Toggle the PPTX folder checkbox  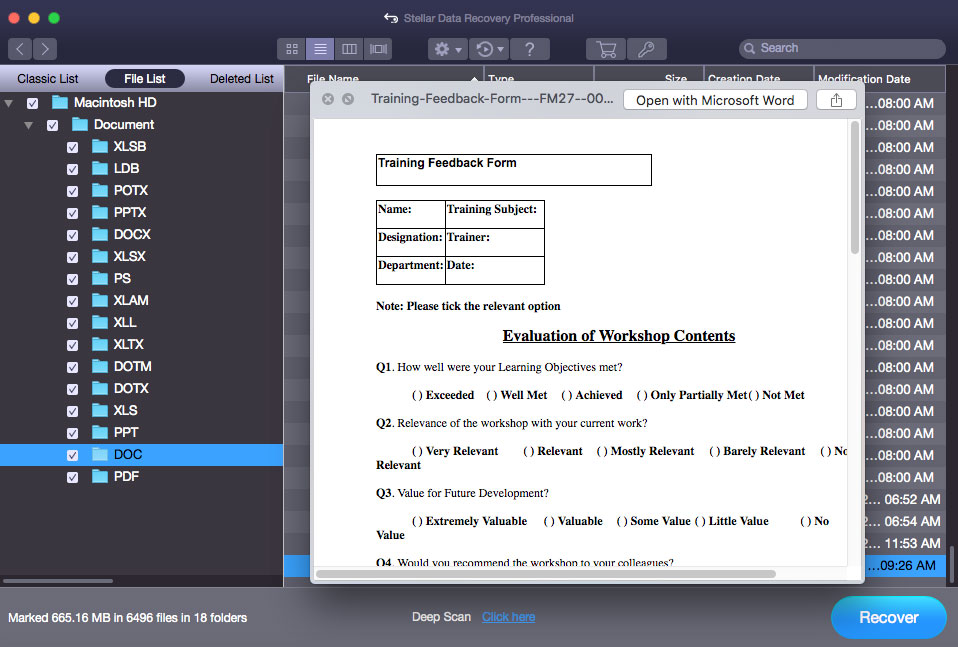pos(72,213)
